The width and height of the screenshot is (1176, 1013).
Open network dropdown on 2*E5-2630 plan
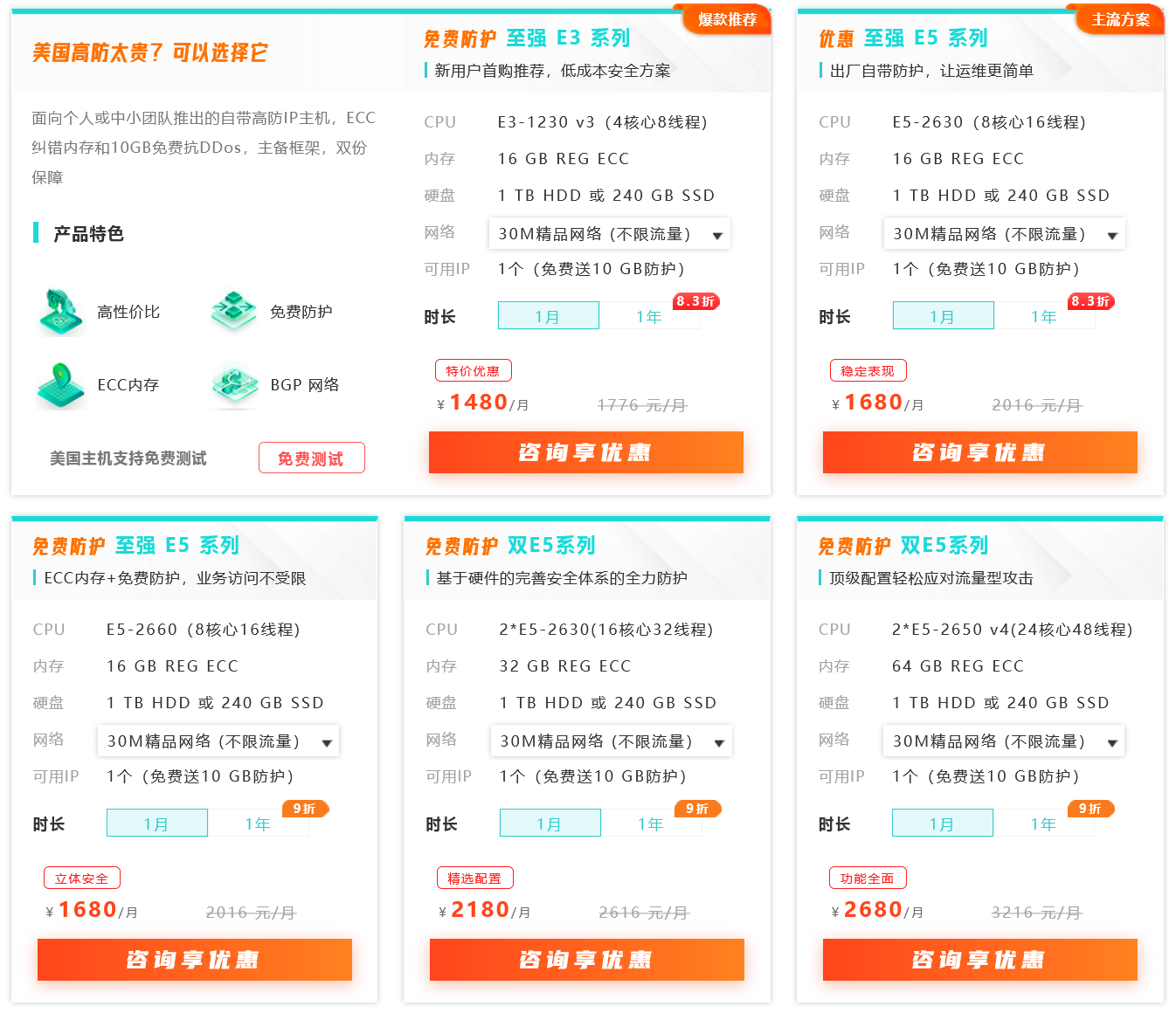point(611,741)
